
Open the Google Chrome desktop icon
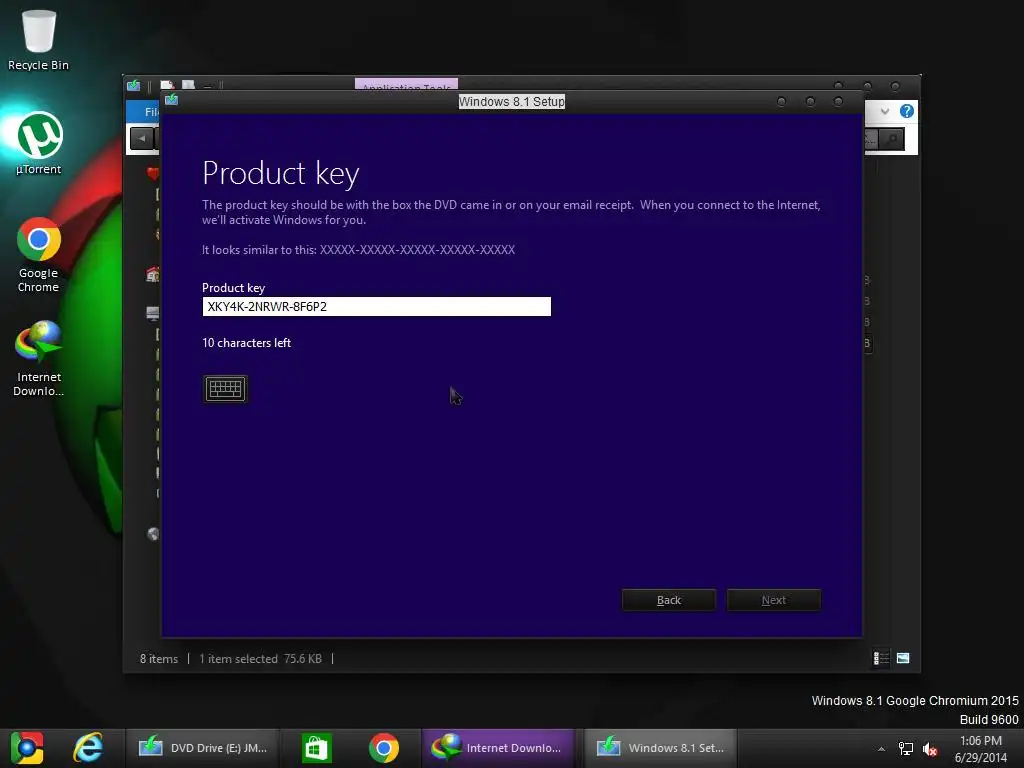coord(39,255)
